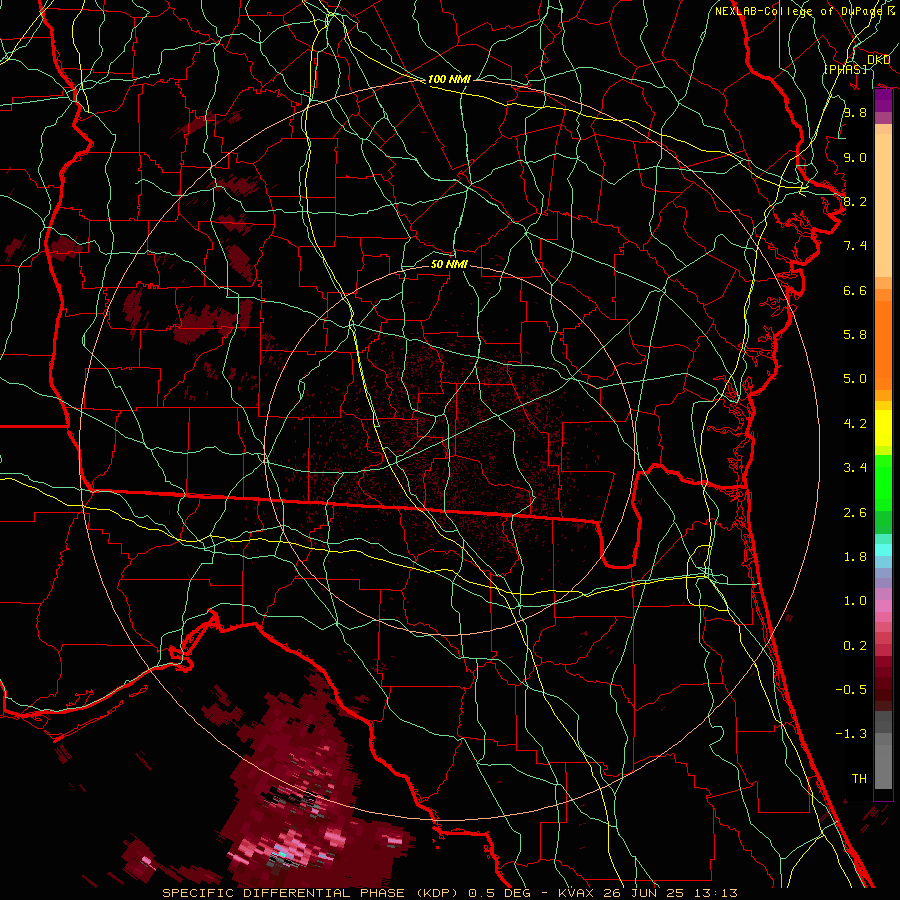This screenshot has width=900, height=900.
Task: Click the 7.4 value on the legend
Action: click(x=855, y=246)
